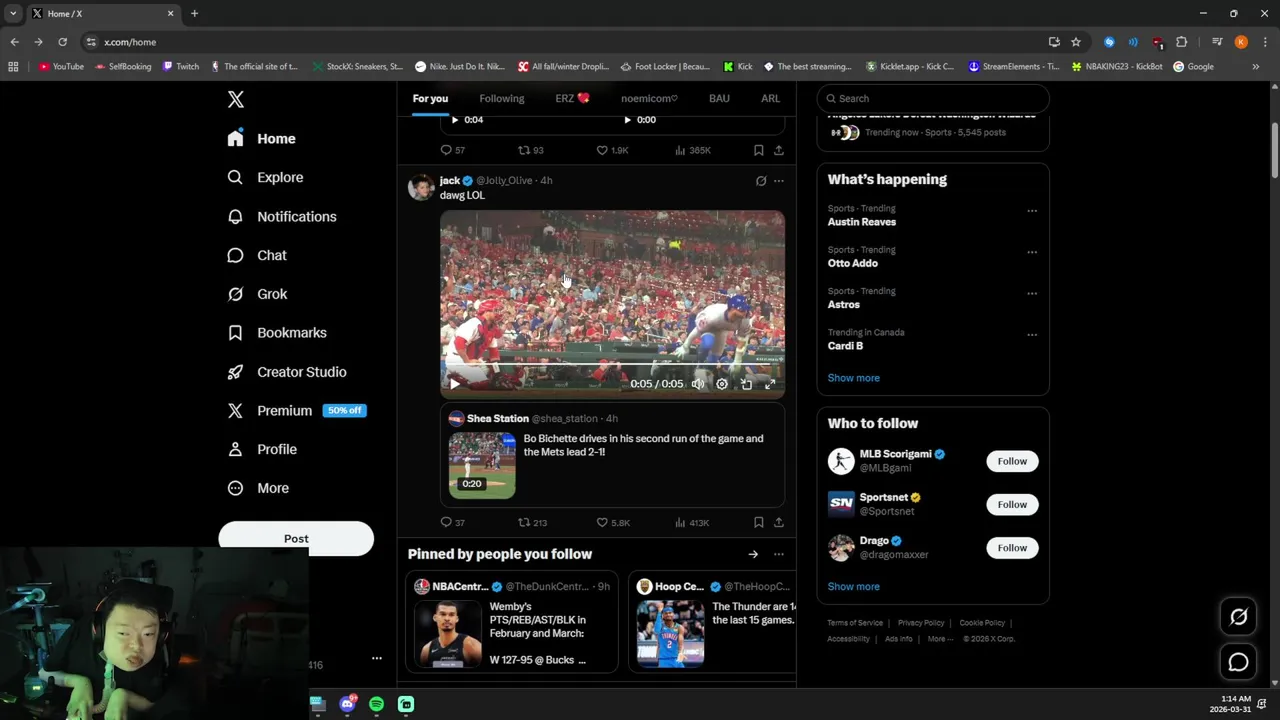Enter fullscreen on video

pyautogui.click(x=770, y=384)
